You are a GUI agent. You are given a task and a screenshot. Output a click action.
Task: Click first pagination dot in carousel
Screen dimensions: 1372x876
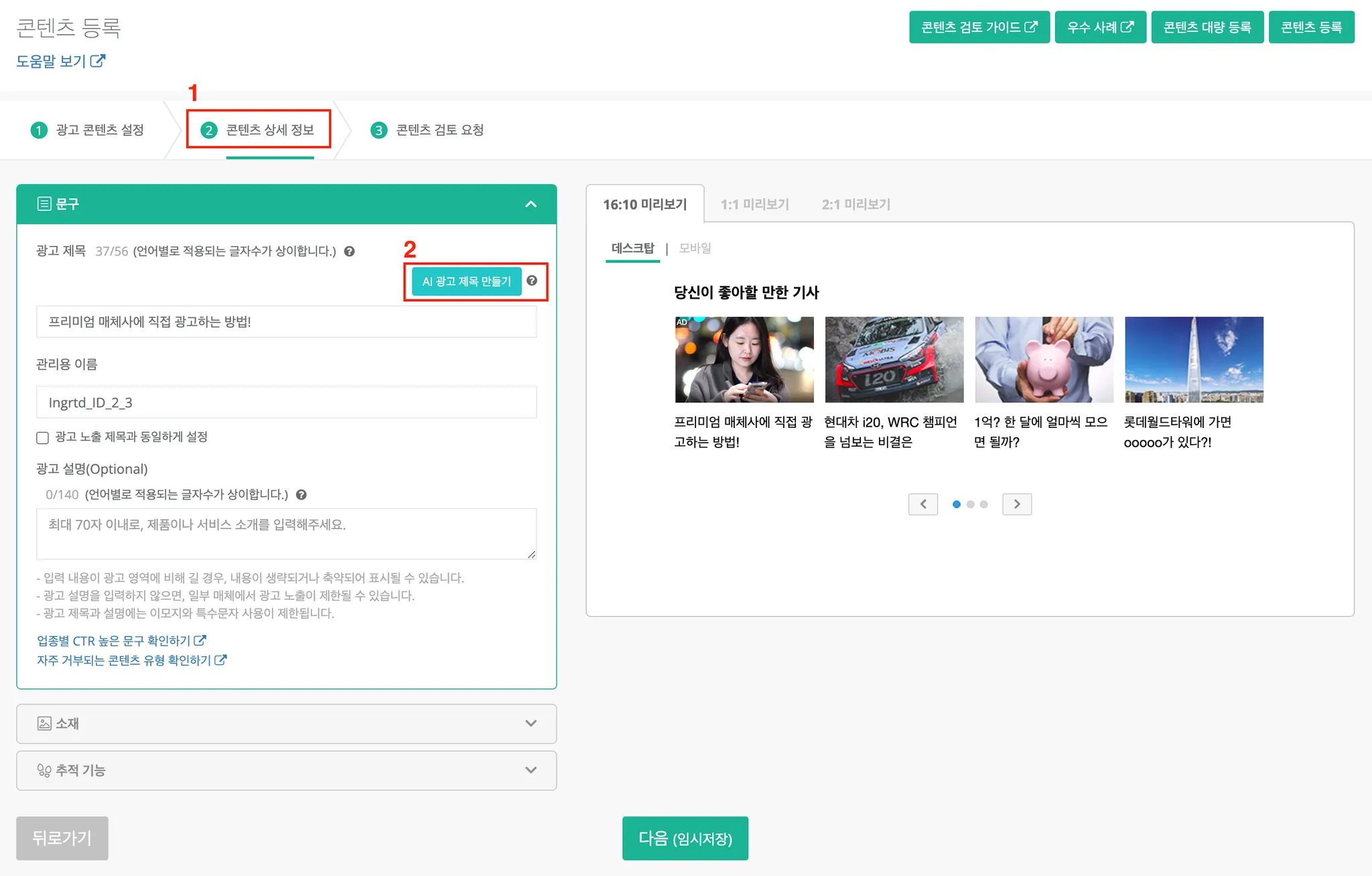(x=956, y=504)
